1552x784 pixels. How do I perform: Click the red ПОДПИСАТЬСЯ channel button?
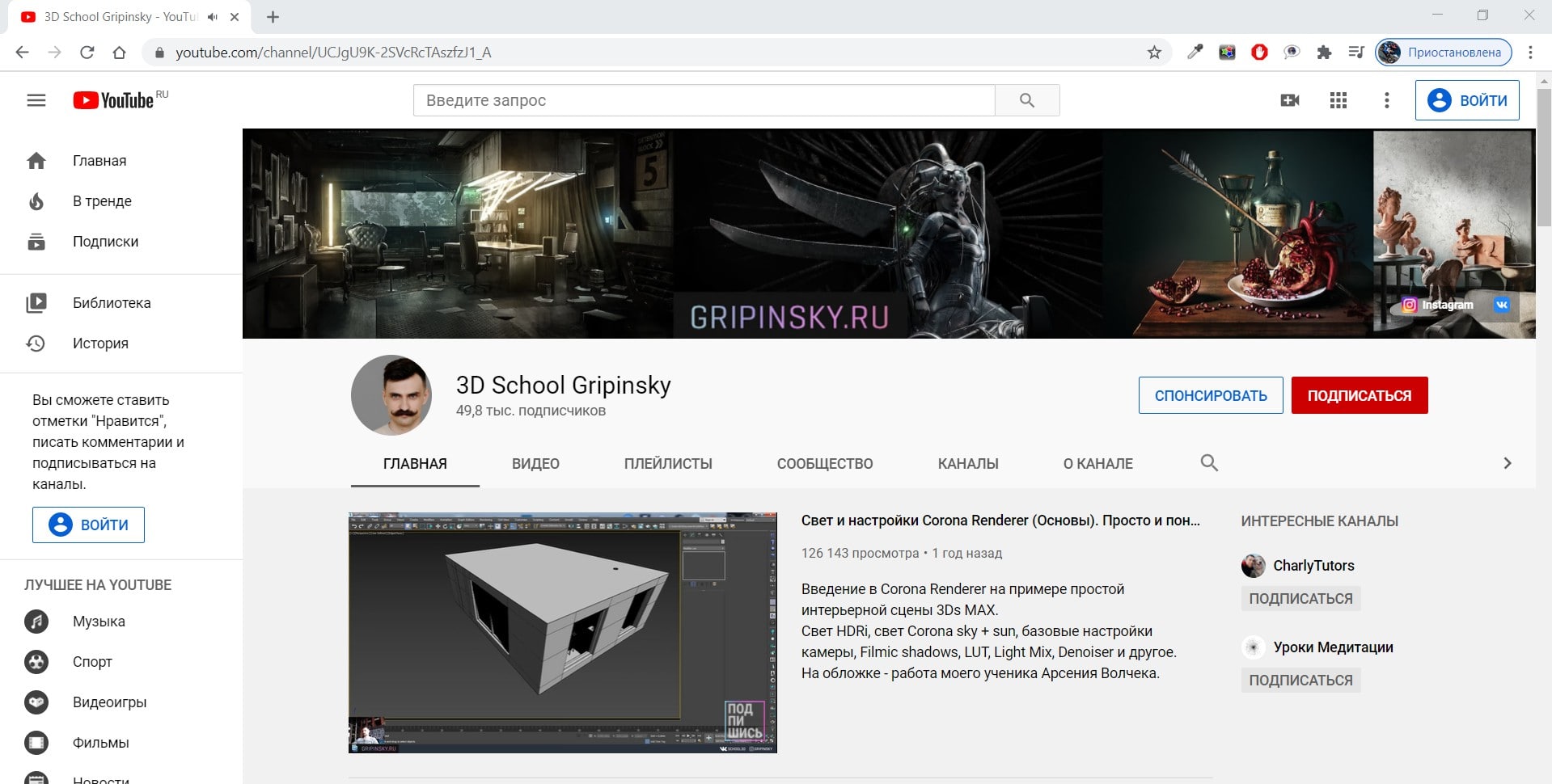[1360, 395]
